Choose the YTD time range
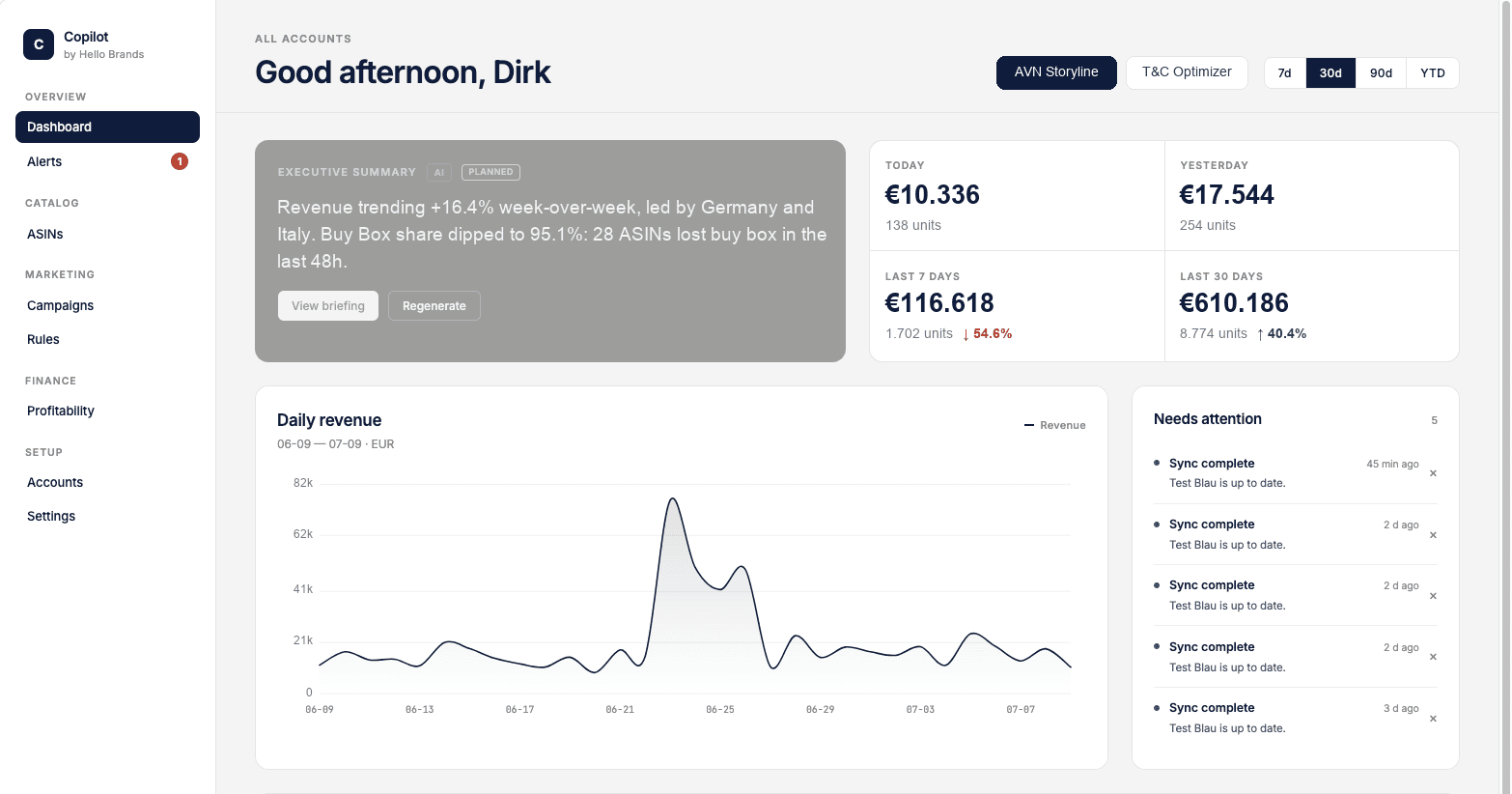 [1433, 72]
